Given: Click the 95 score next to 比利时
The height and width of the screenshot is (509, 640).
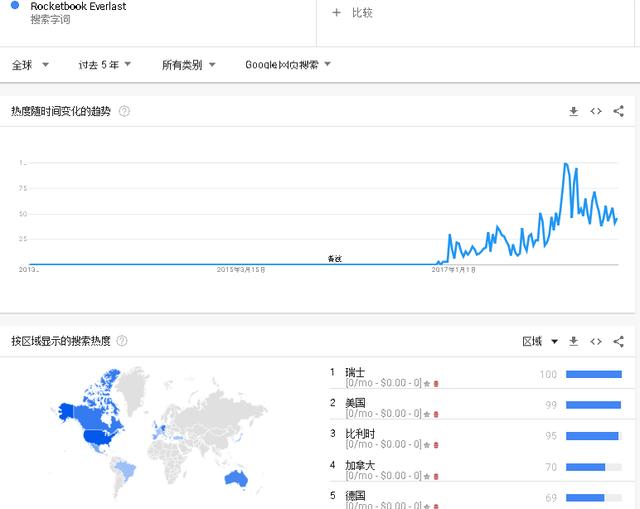Looking at the screenshot, I should (x=551, y=436).
